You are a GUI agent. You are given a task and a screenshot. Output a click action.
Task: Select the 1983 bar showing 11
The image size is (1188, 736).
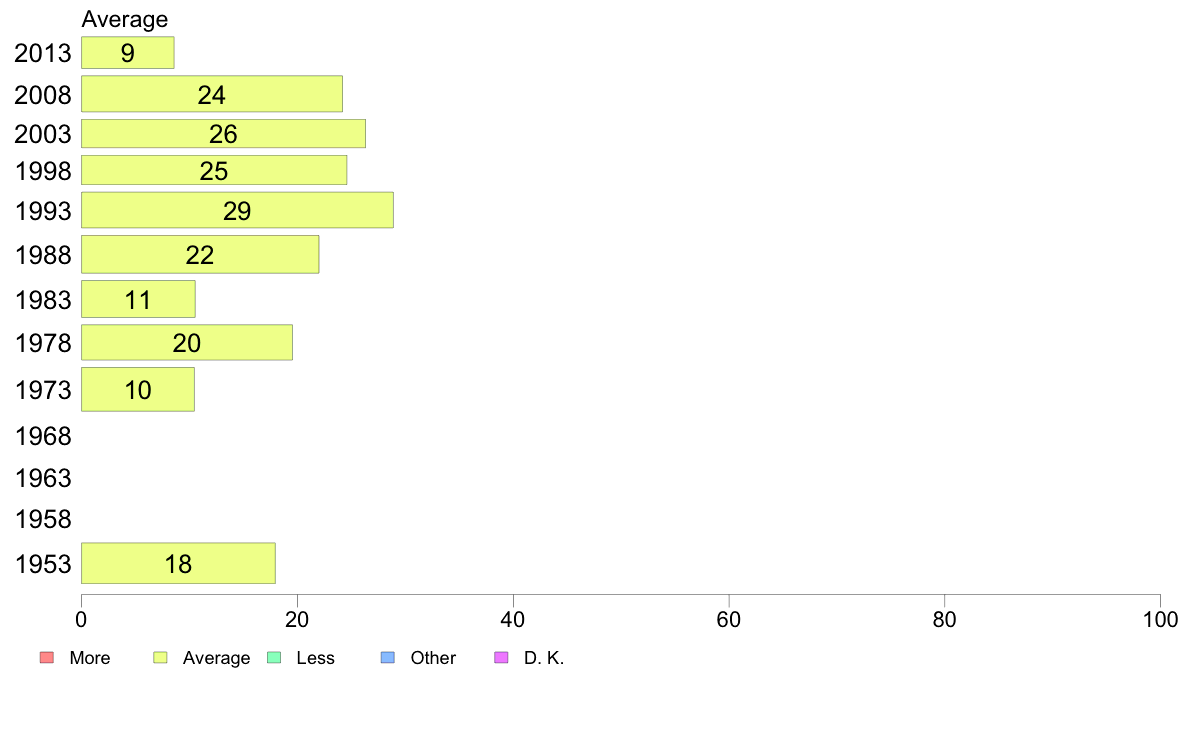coord(139,299)
